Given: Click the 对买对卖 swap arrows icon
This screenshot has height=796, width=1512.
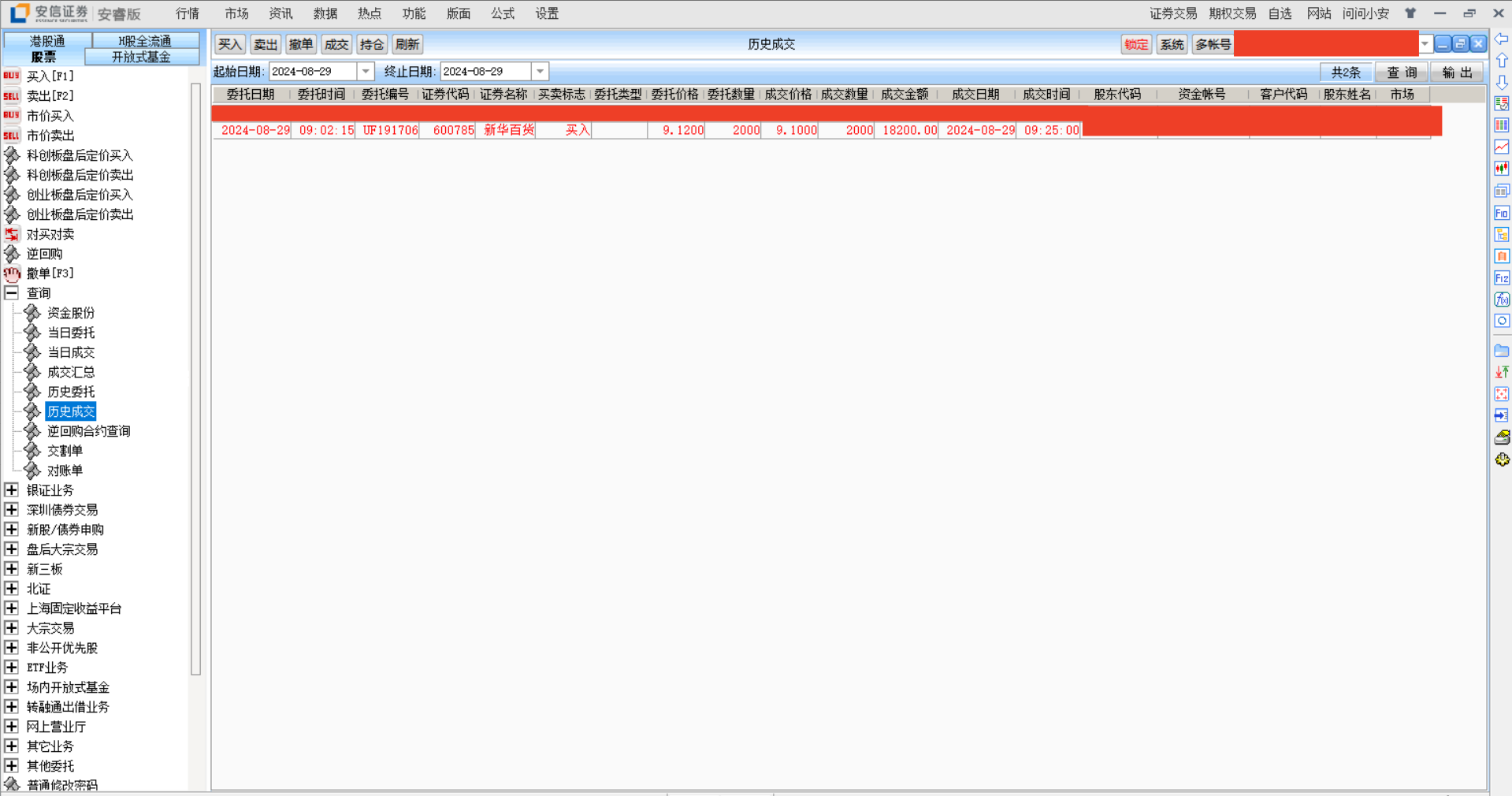Looking at the screenshot, I should tap(11, 234).
